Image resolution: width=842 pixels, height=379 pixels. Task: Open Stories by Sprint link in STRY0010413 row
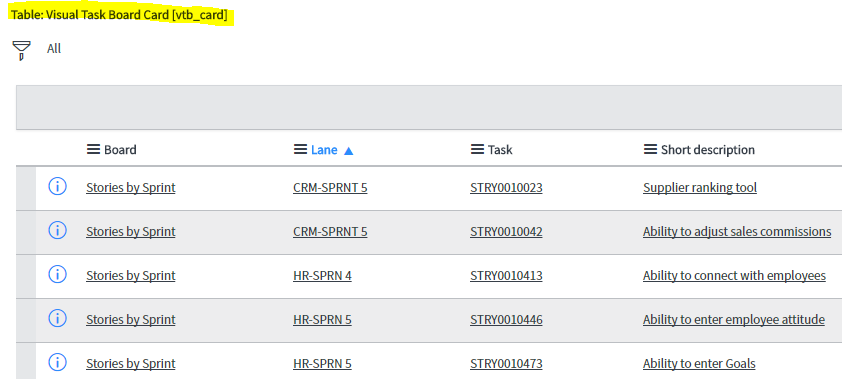pyautogui.click(x=130, y=276)
